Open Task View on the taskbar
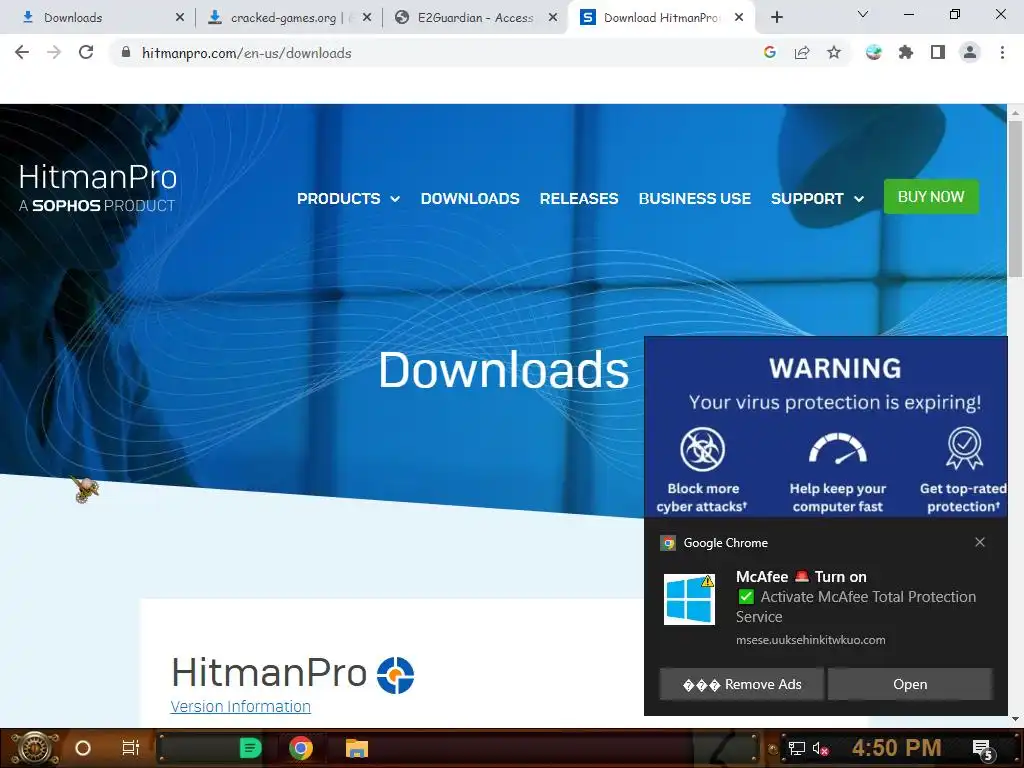The image size is (1024, 768). 131,748
